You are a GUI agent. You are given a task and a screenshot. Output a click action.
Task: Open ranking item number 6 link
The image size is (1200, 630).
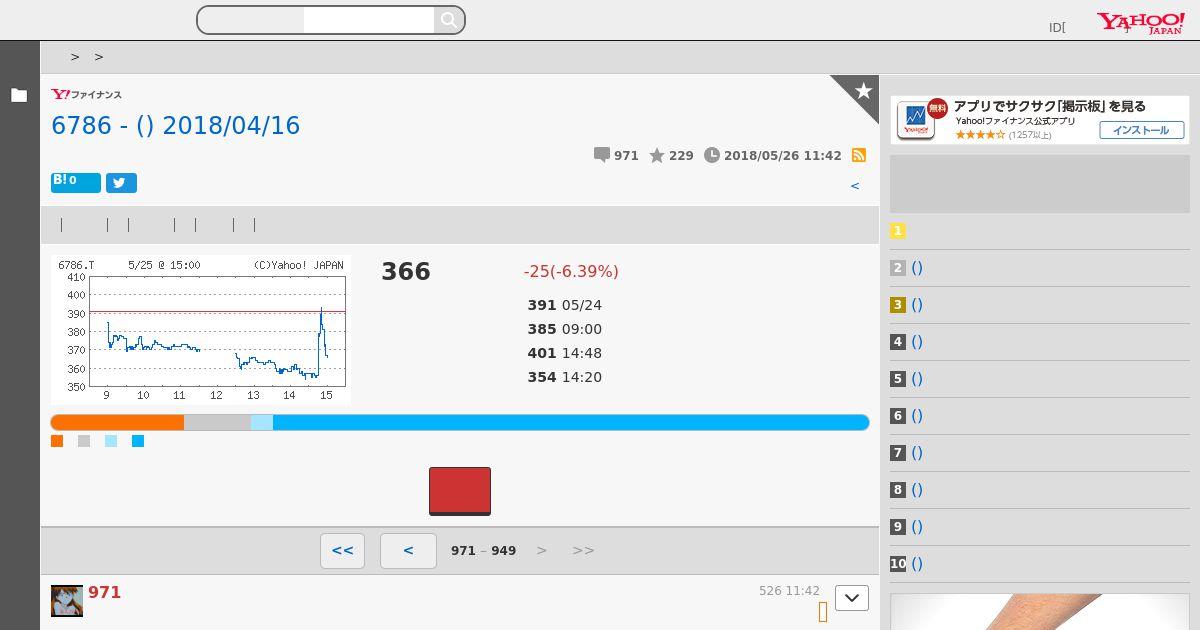[917, 416]
